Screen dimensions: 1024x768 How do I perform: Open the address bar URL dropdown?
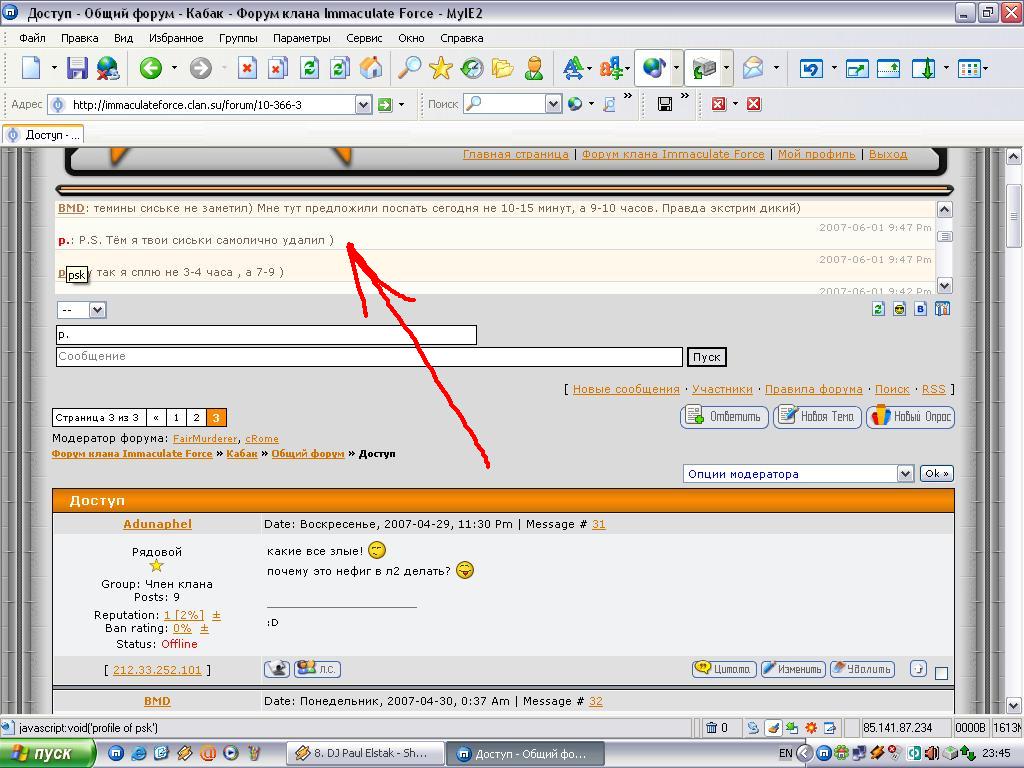coord(363,104)
